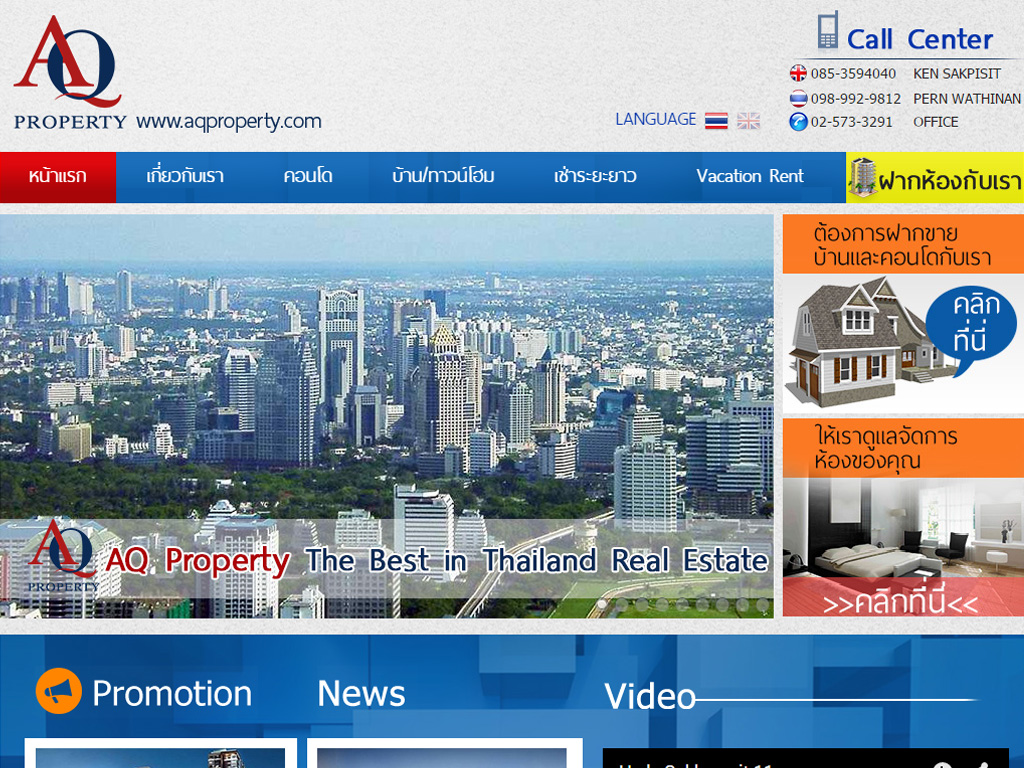
Task: Click the name PERN WATHINAN
Action: (967, 99)
